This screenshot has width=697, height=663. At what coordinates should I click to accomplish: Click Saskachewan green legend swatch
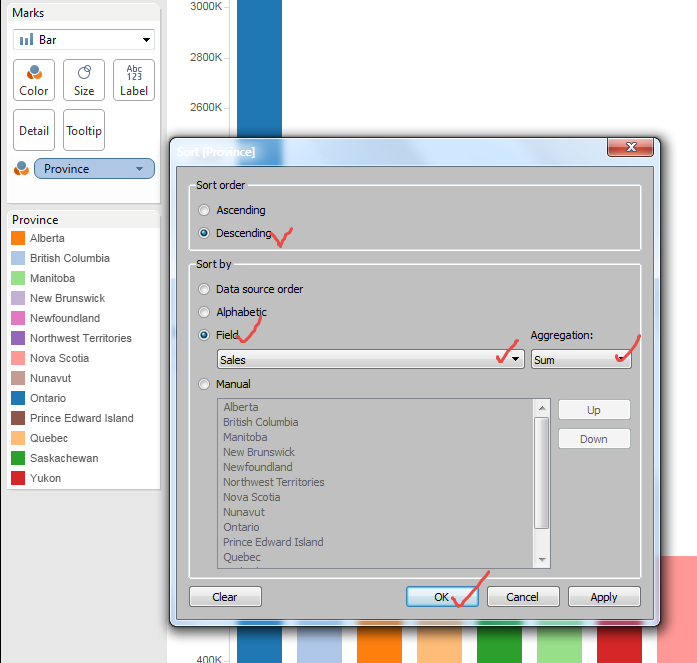coord(18,458)
